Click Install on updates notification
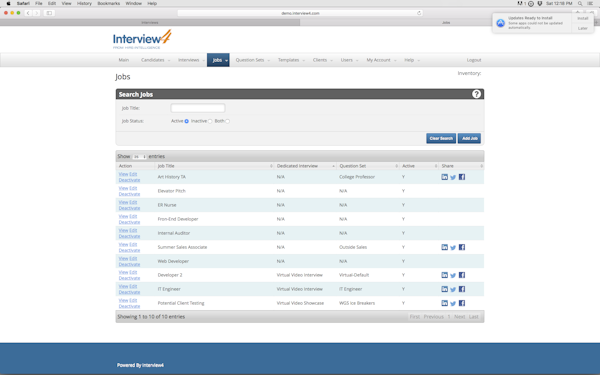This screenshot has height=375, width=600. tap(582, 18)
